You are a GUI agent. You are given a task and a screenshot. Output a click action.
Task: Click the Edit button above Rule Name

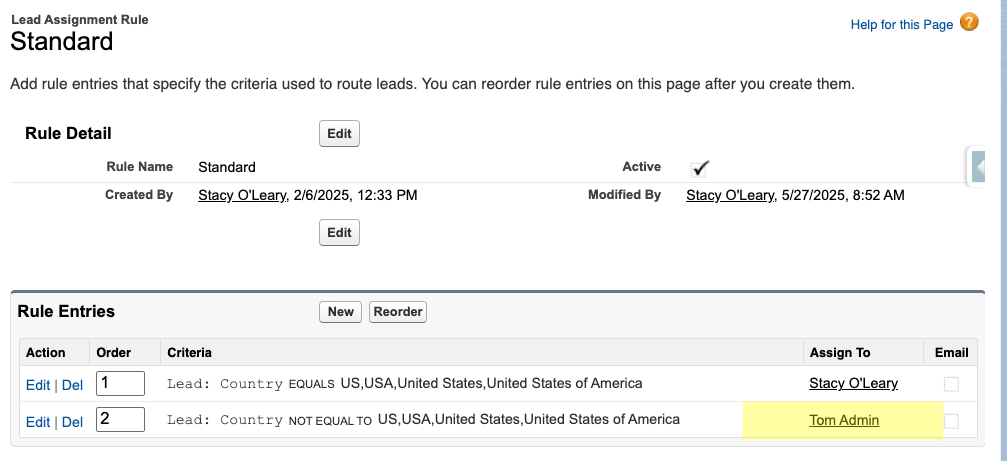[339, 133]
